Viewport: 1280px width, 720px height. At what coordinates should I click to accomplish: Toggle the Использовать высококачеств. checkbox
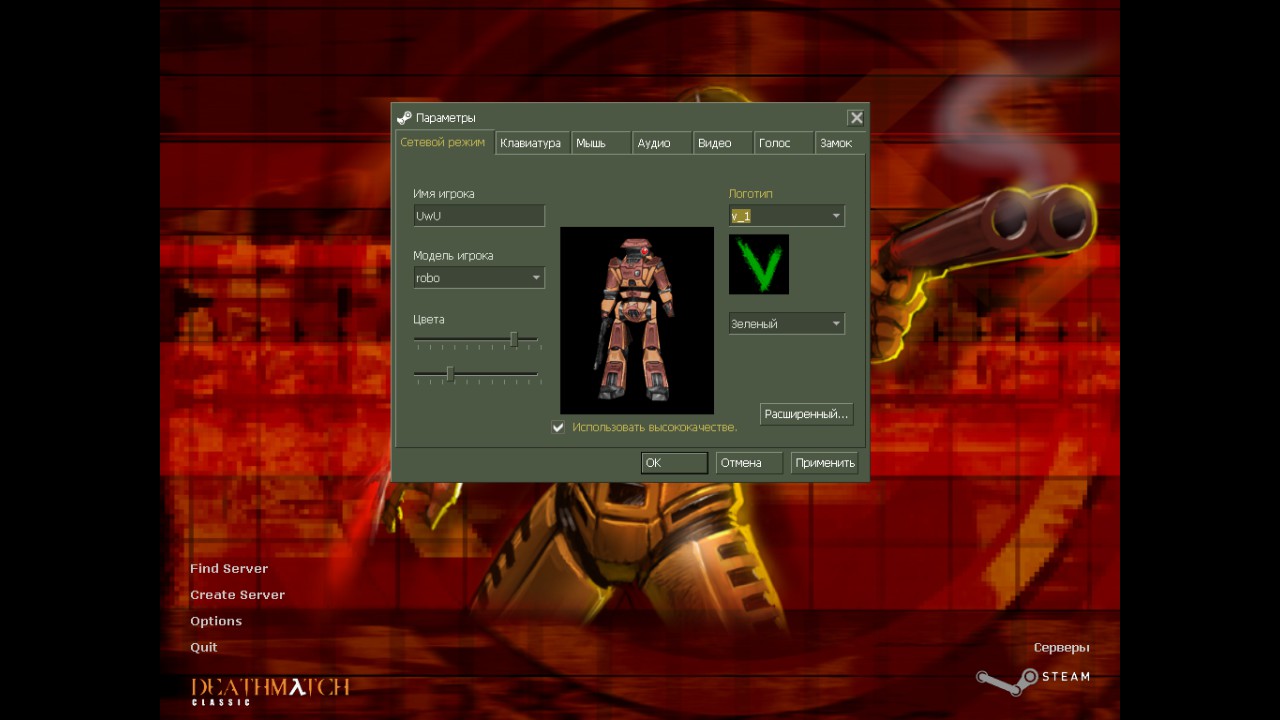pos(558,427)
